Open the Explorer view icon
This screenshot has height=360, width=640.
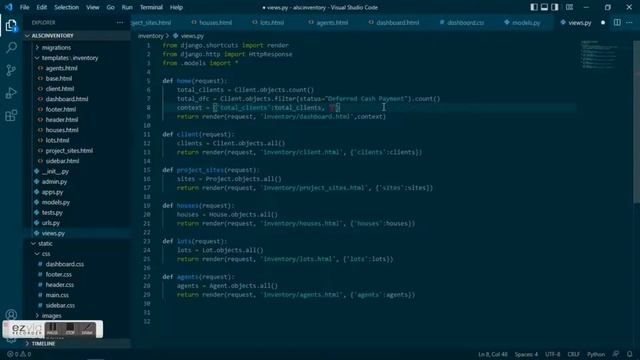(x=11, y=26)
